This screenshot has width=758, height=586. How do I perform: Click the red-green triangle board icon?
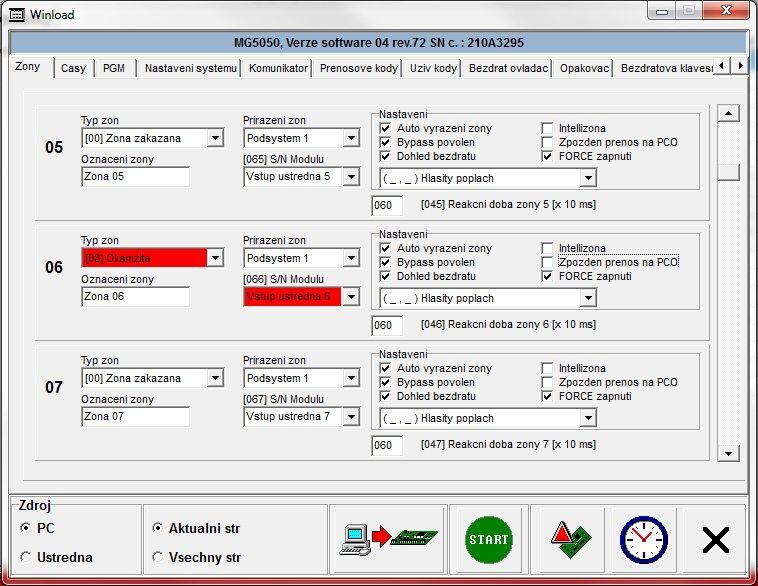click(567, 539)
